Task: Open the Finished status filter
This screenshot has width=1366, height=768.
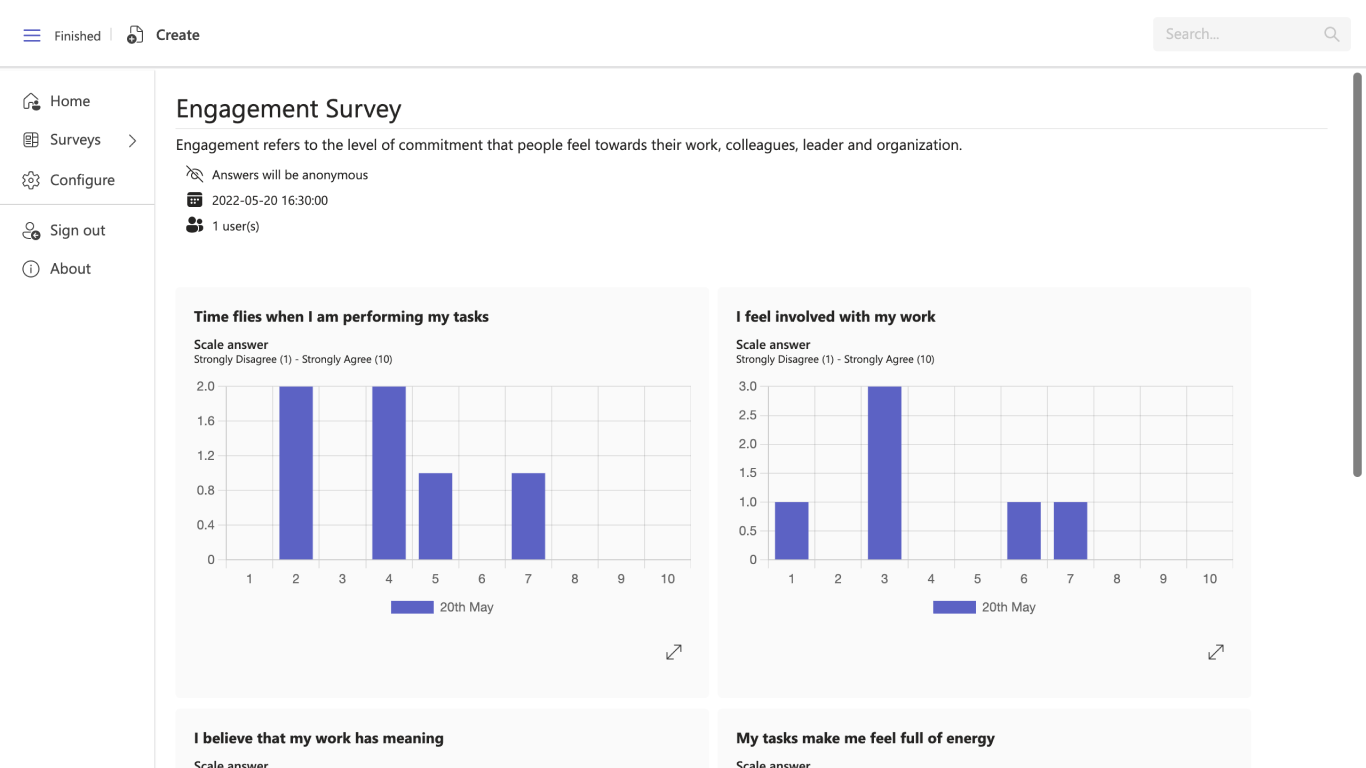Action: 77,36
